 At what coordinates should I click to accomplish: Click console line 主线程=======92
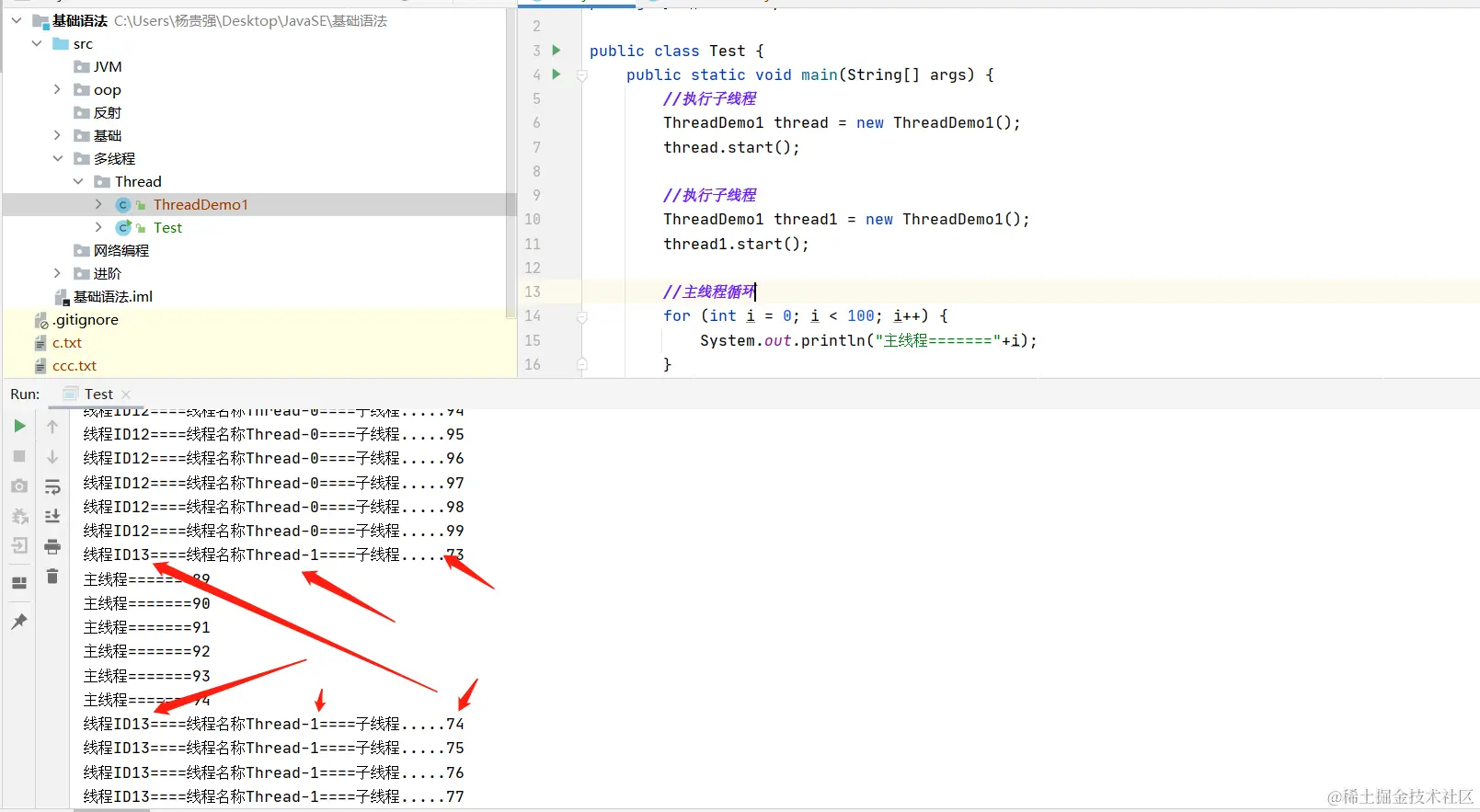tap(147, 651)
